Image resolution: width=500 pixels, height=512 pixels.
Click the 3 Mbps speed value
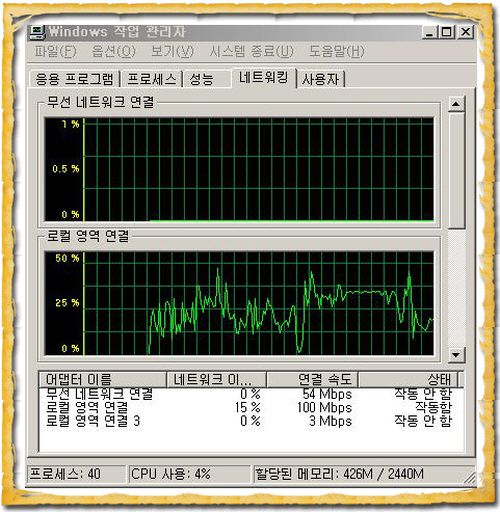point(330,421)
